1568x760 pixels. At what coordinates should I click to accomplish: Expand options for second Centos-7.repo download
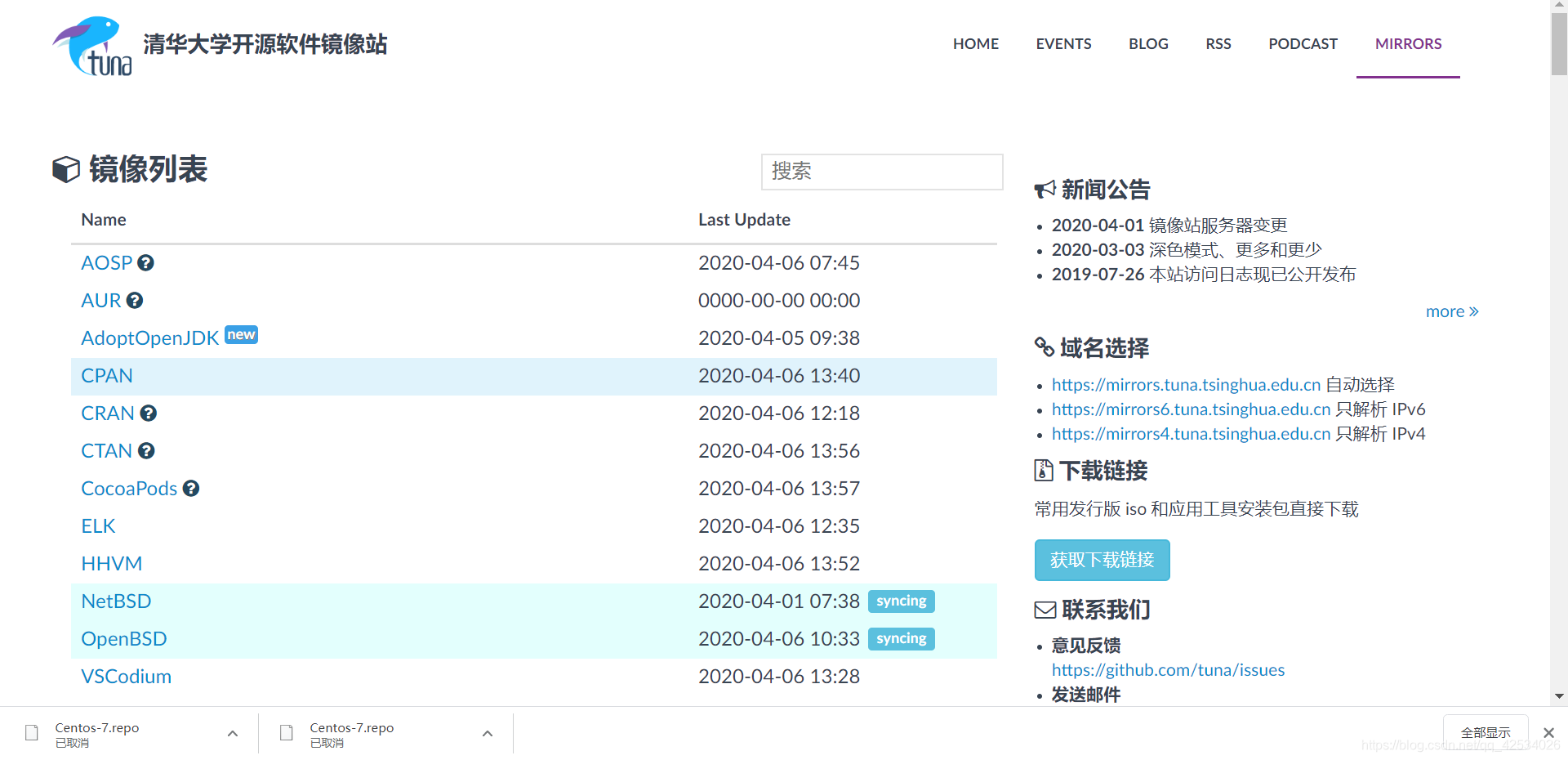coord(488,734)
